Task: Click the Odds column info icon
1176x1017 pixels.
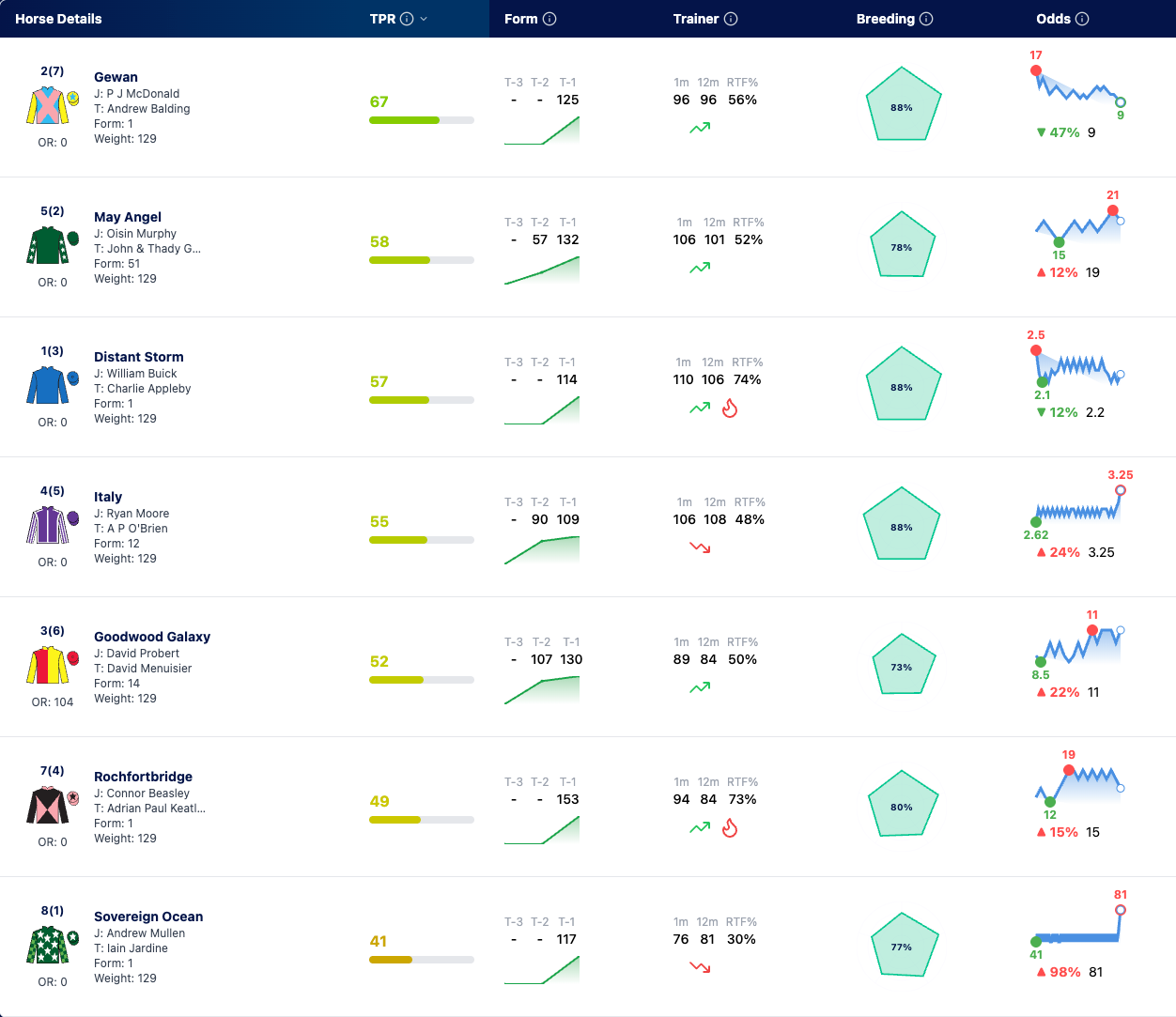Action: coord(1082,19)
